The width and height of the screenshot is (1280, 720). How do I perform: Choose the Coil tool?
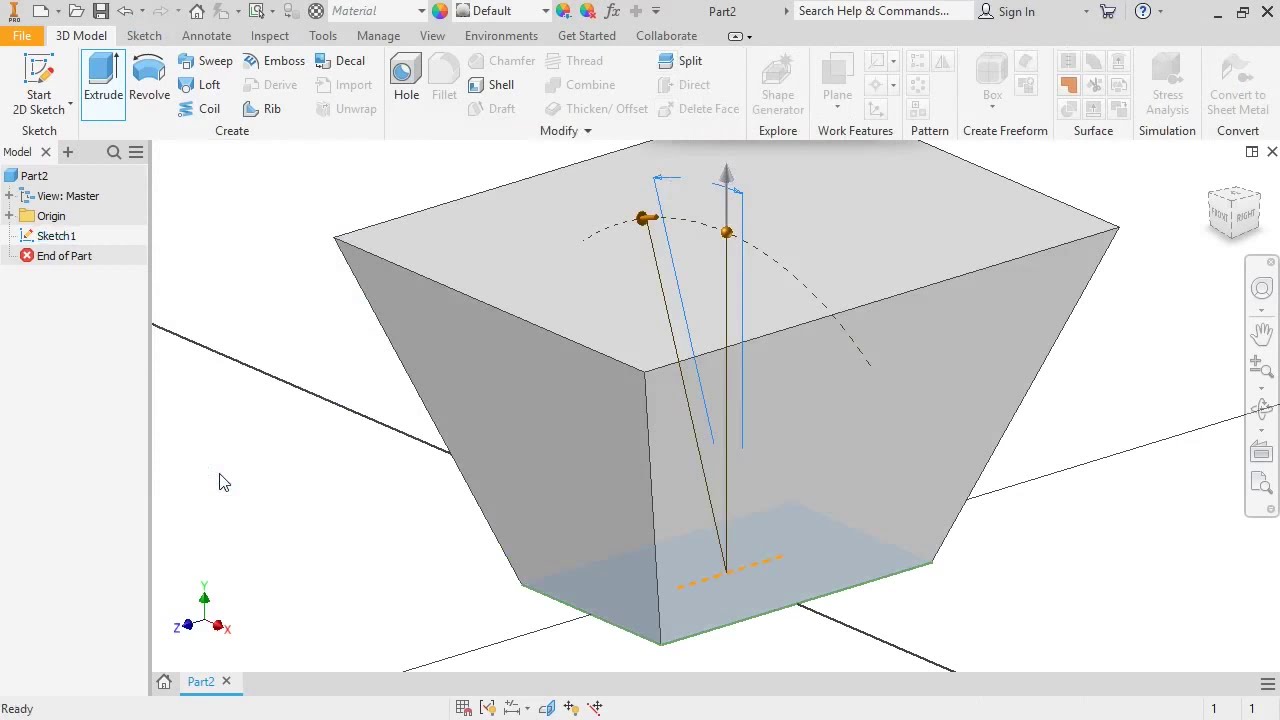(x=199, y=109)
